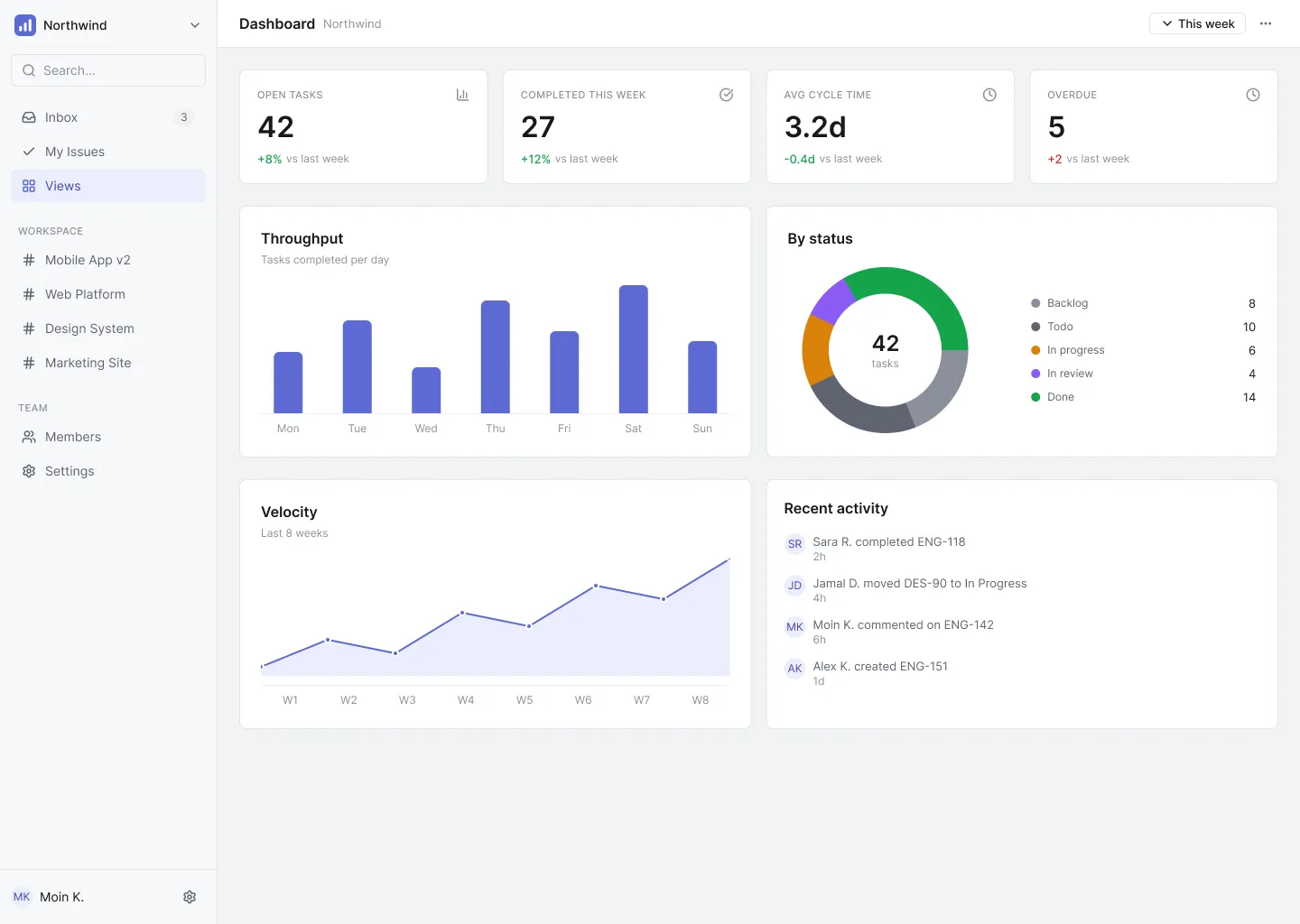Open Settings from the sidebar
This screenshot has width=1300, height=924.
click(x=108, y=471)
